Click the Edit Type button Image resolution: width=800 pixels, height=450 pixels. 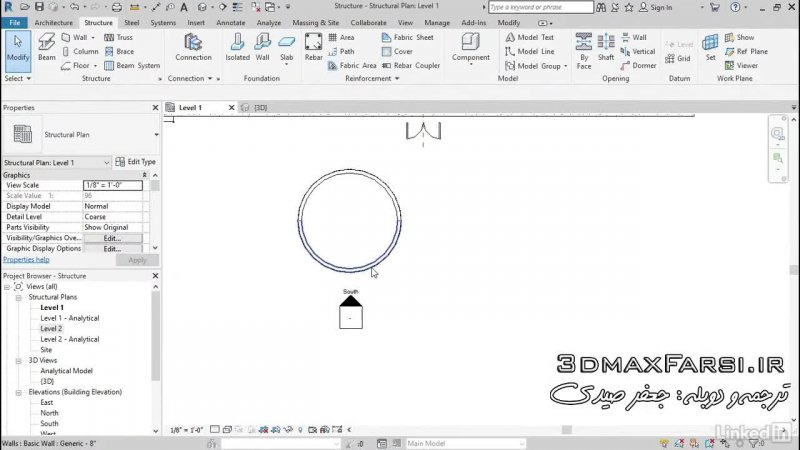(135, 162)
